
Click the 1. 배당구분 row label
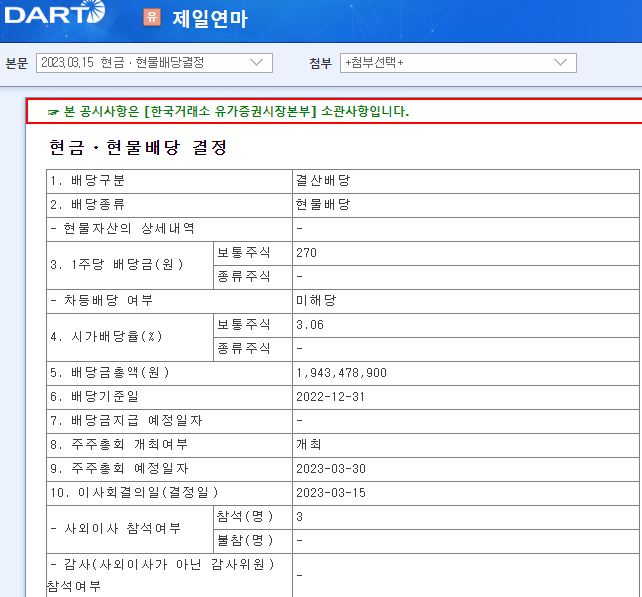click(88, 181)
